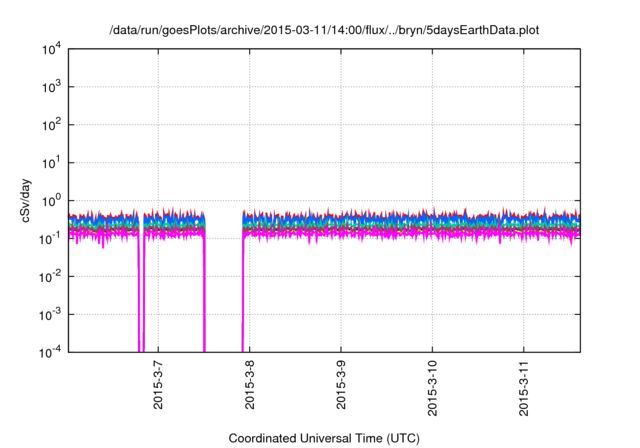Click the y-axis tick label 10^2
The width and height of the screenshot is (640, 448).
coord(51,125)
